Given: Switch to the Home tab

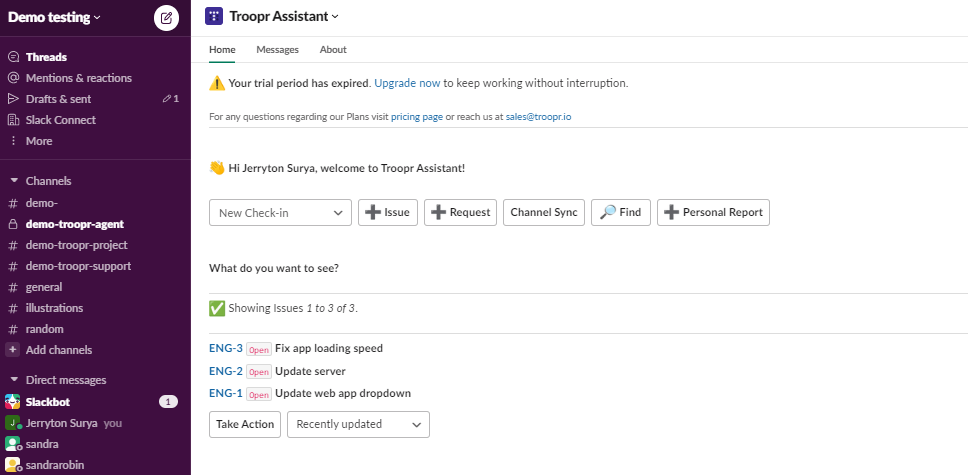Looking at the screenshot, I should (222, 49).
